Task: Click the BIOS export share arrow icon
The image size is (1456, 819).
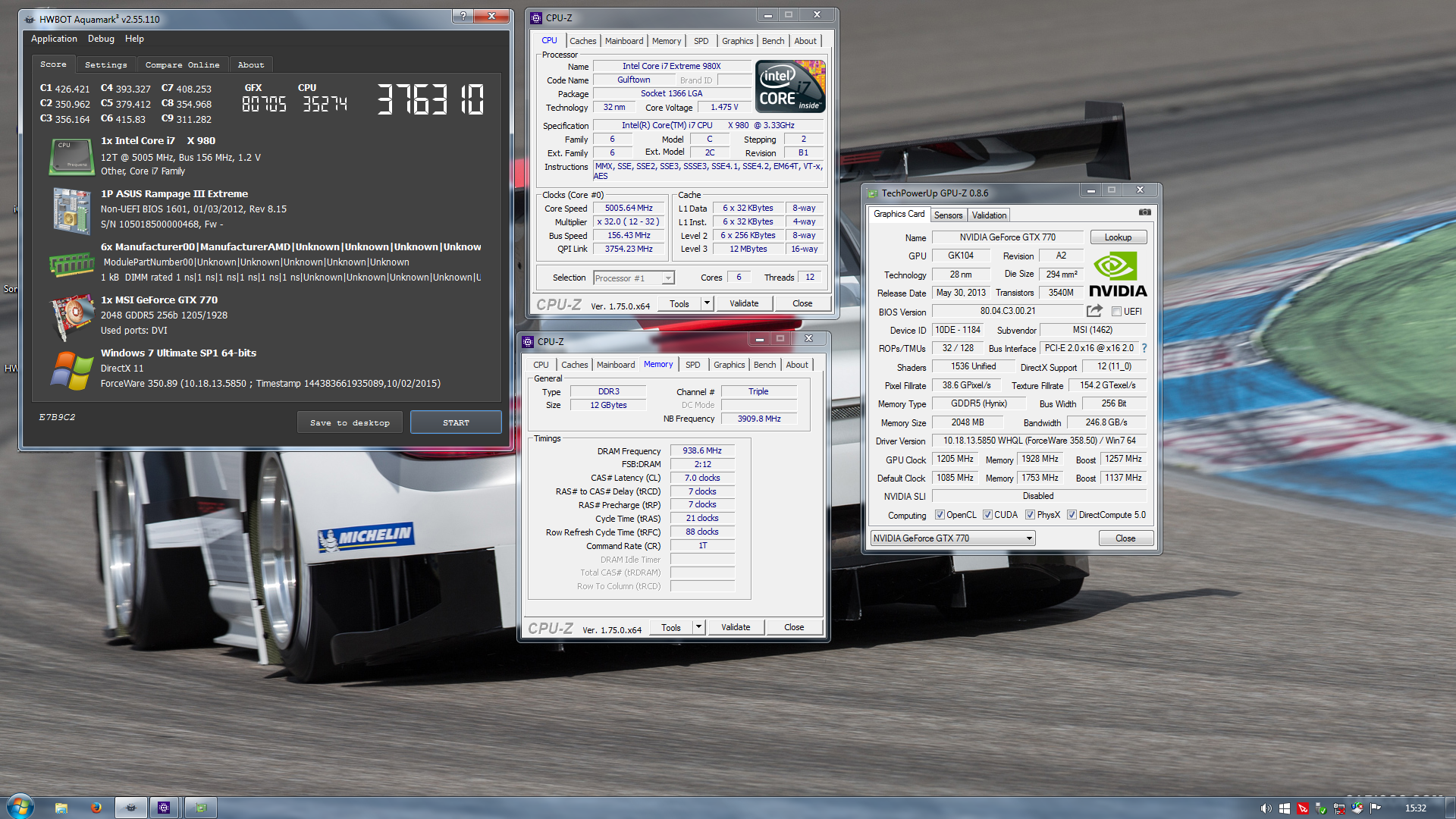Action: click(1094, 311)
